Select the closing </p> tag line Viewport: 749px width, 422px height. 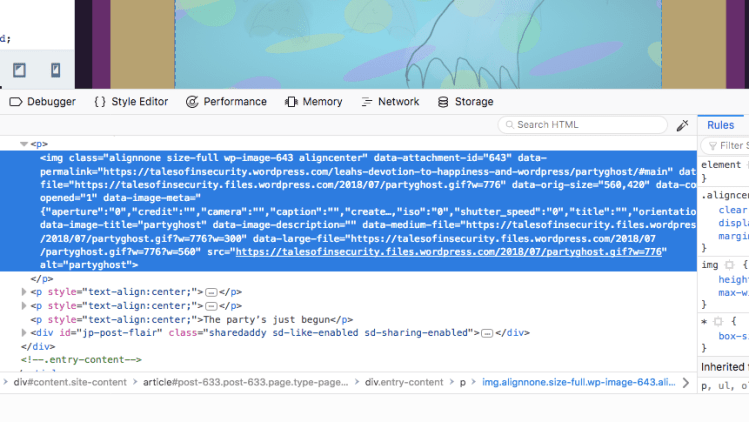(x=42, y=279)
